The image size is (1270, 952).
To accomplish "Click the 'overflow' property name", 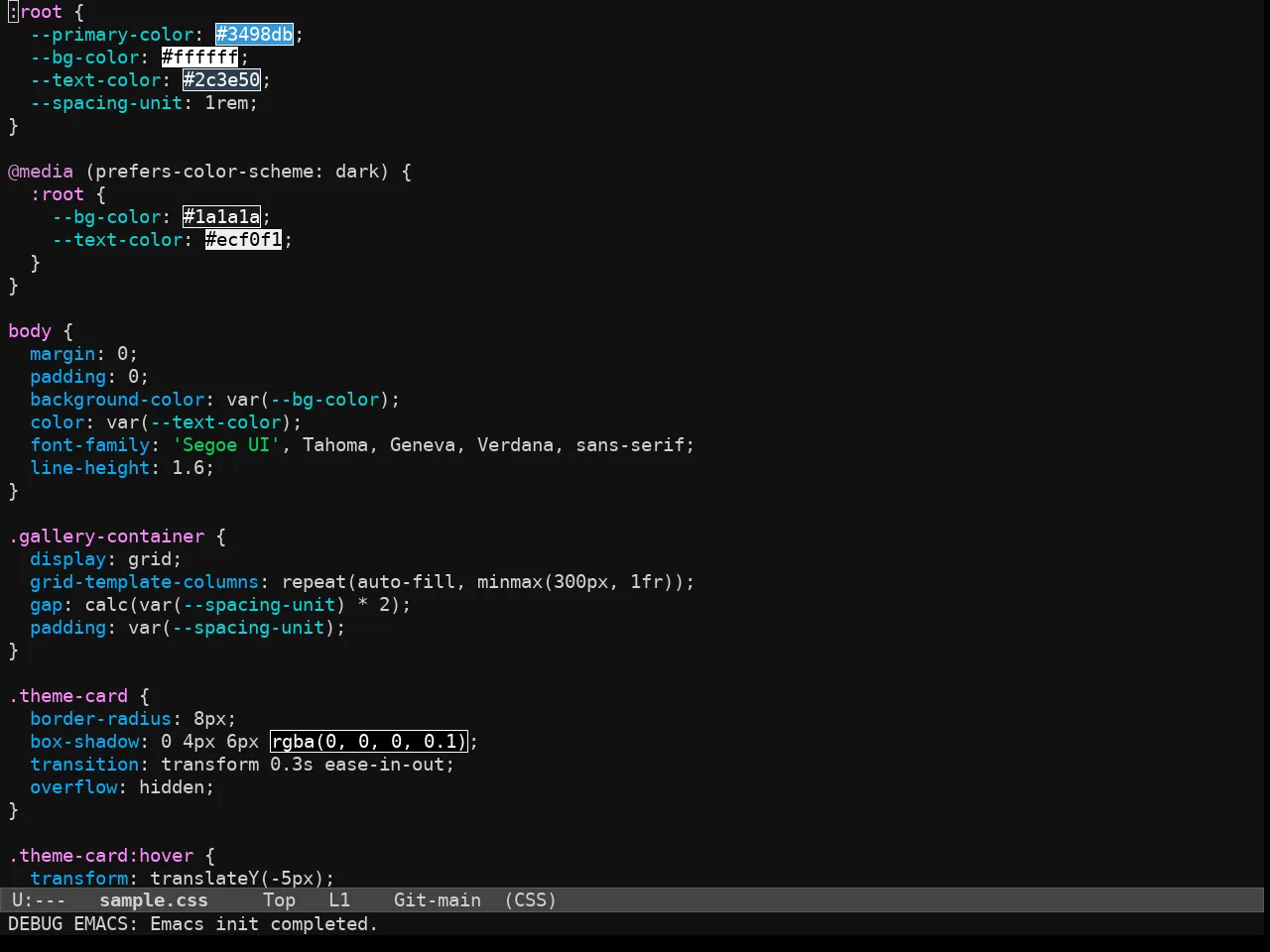I will 73,787.
